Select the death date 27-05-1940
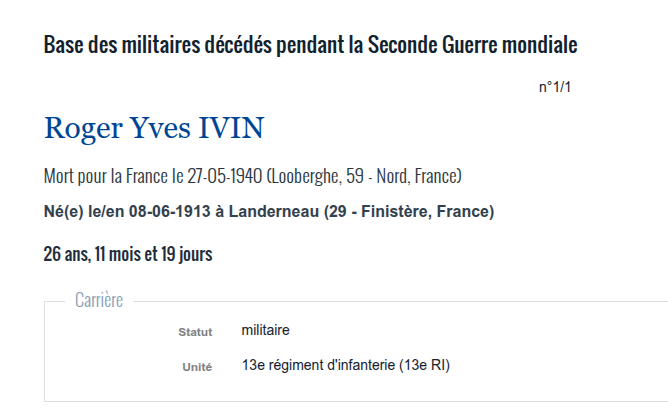 (x=225, y=176)
